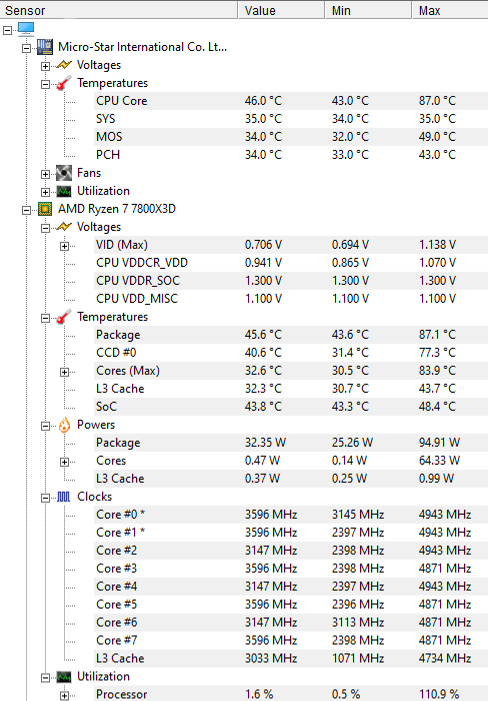Collapse the CPU Utilization node
The image size is (488, 701).
pos(45,678)
